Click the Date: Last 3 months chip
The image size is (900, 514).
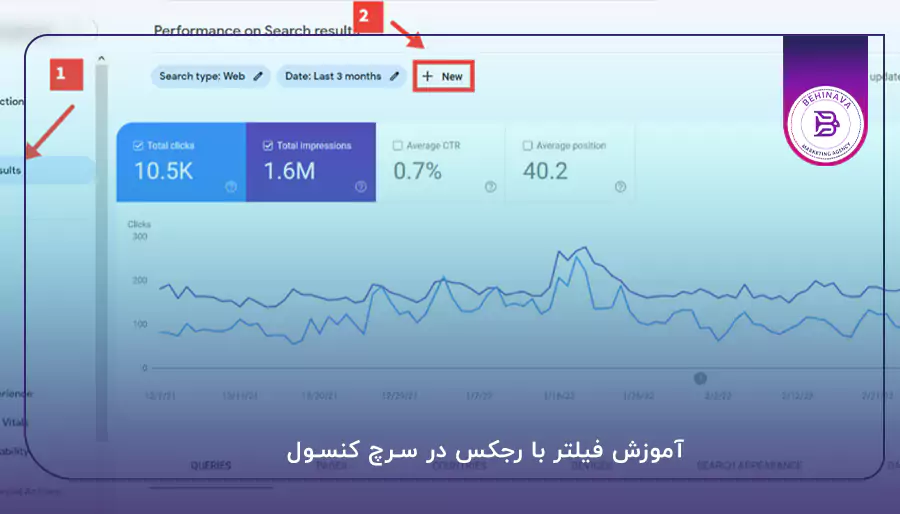pyautogui.click(x=342, y=76)
